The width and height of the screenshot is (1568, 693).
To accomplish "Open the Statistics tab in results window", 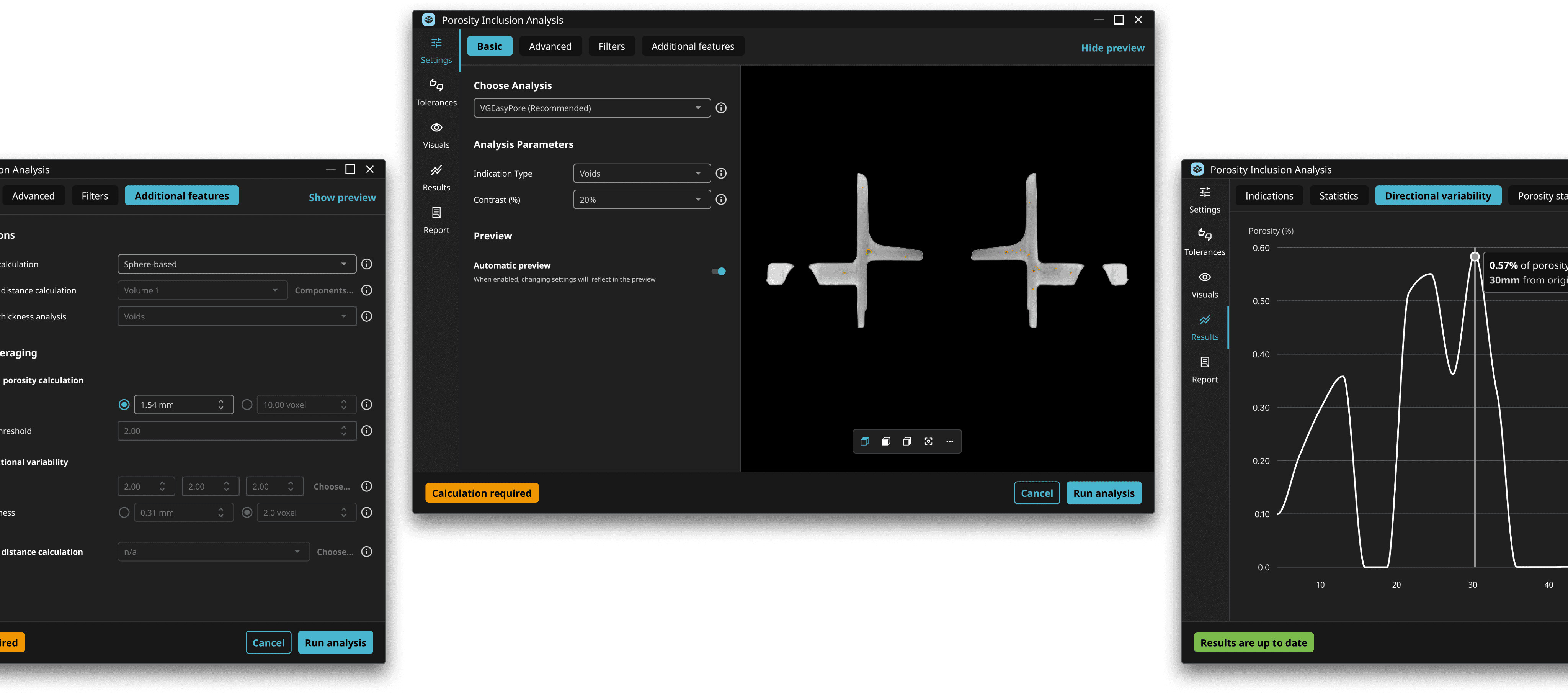I will [x=1338, y=196].
